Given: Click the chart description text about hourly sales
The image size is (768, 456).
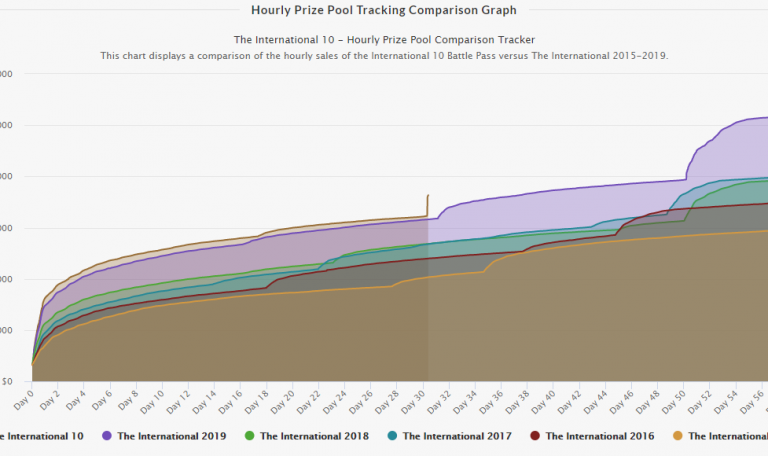Looking at the screenshot, I should (384, 56).
